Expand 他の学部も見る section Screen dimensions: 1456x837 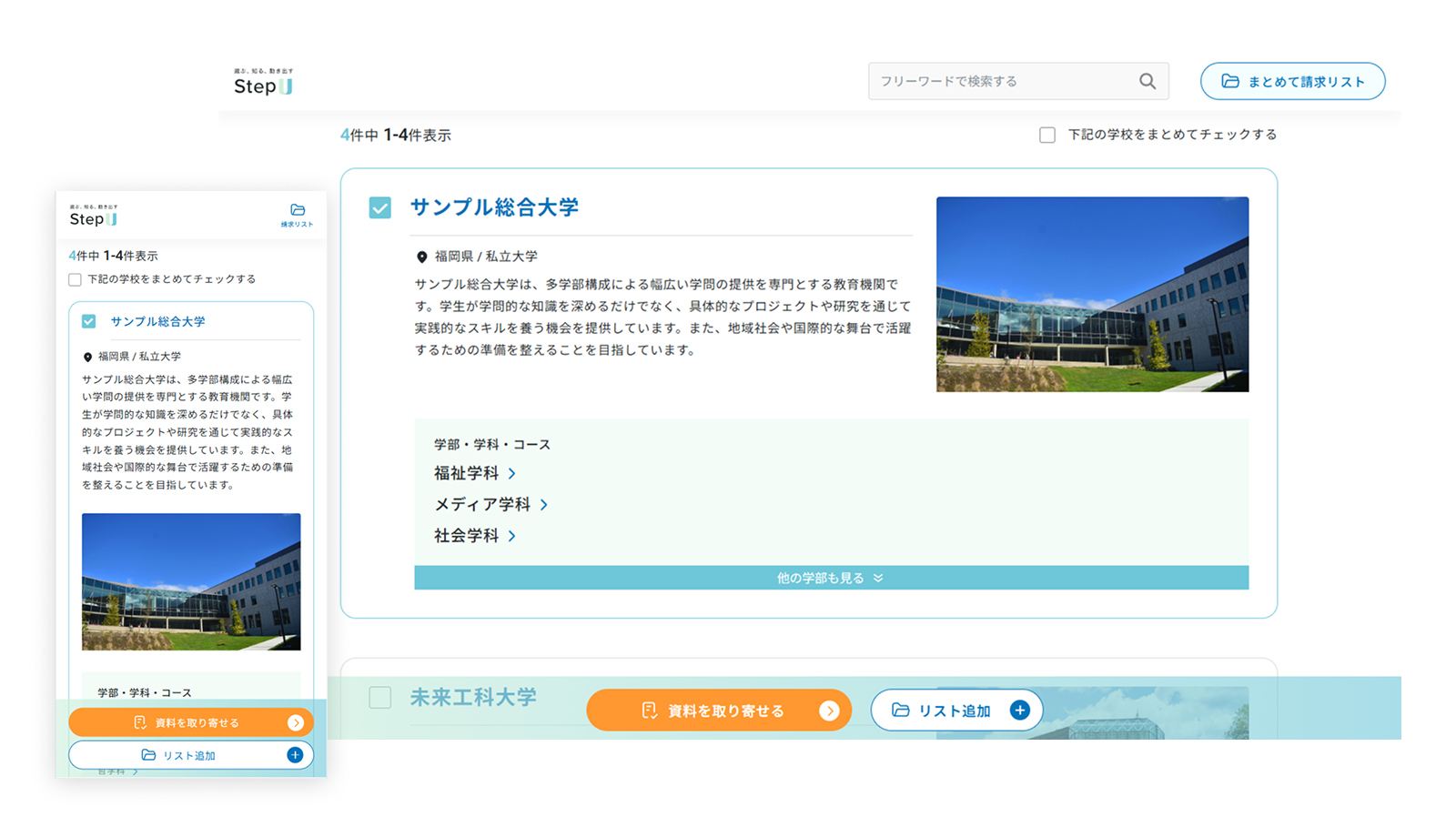coord(831,578)
